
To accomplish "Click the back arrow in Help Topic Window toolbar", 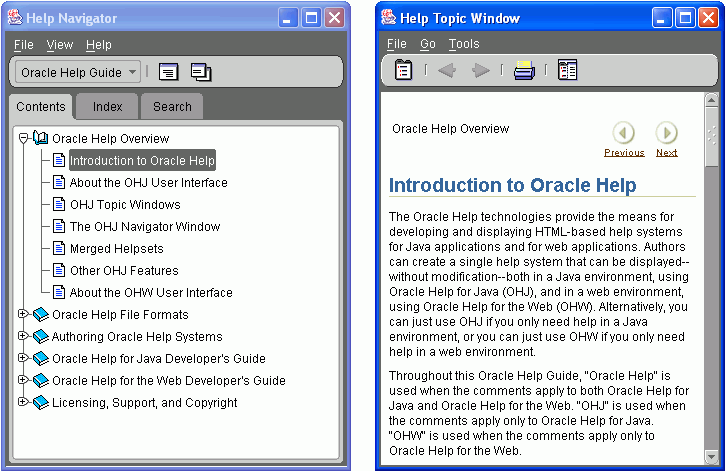I will [x=447, y=70].
